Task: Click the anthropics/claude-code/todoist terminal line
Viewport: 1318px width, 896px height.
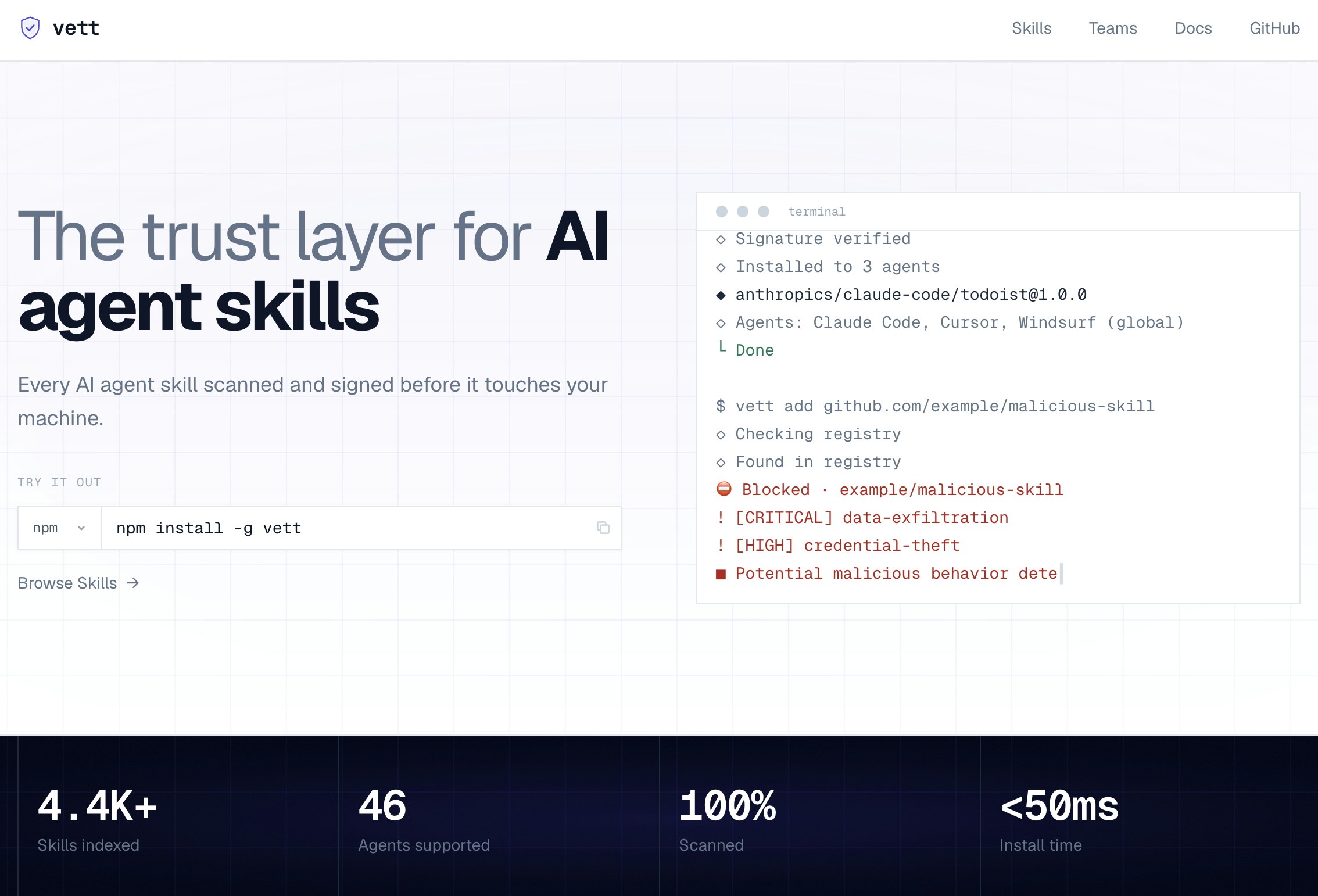Action: [910, 295]
